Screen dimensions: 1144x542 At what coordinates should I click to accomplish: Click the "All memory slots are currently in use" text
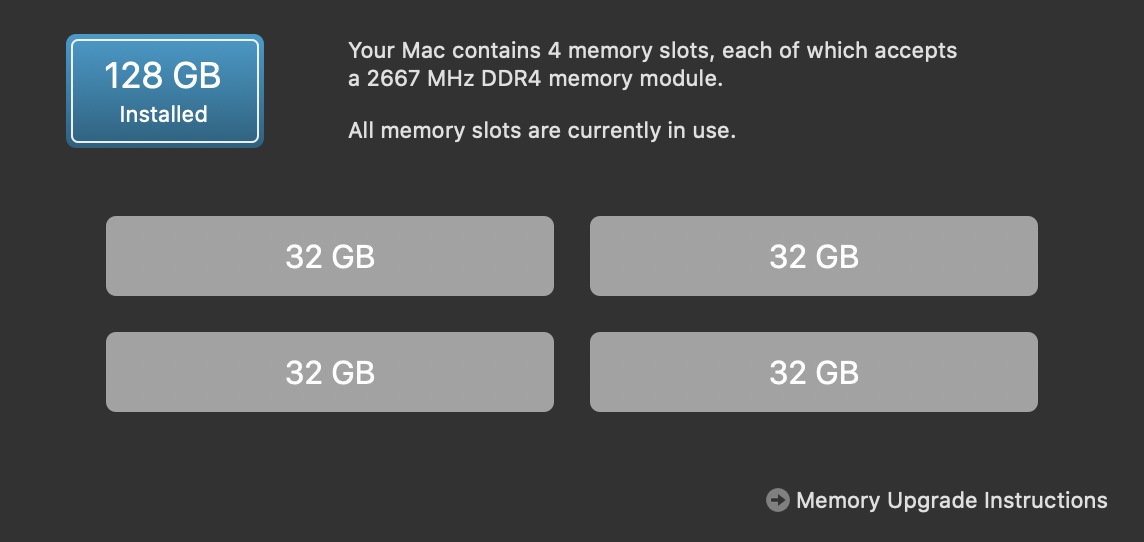coord(541,130)
